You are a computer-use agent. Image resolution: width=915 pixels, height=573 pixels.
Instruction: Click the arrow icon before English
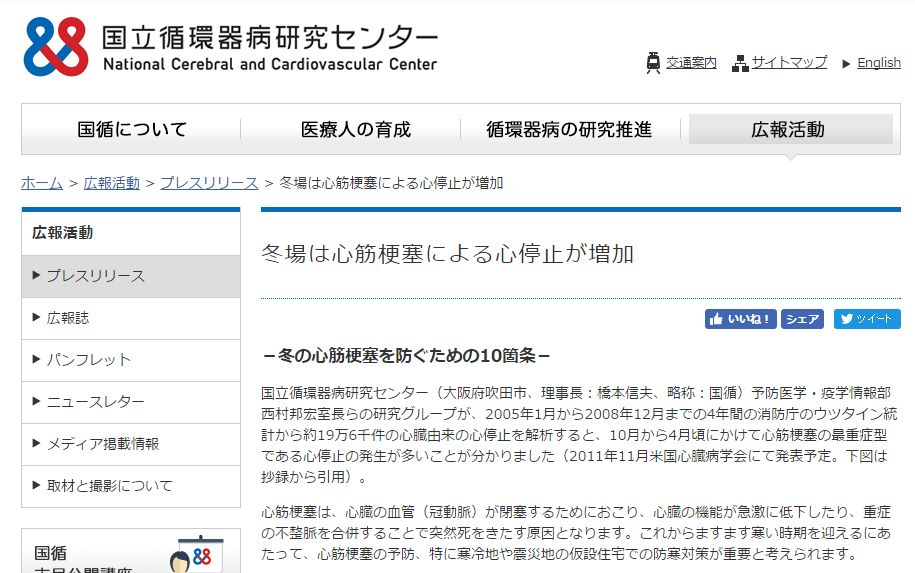coord(846,64)
